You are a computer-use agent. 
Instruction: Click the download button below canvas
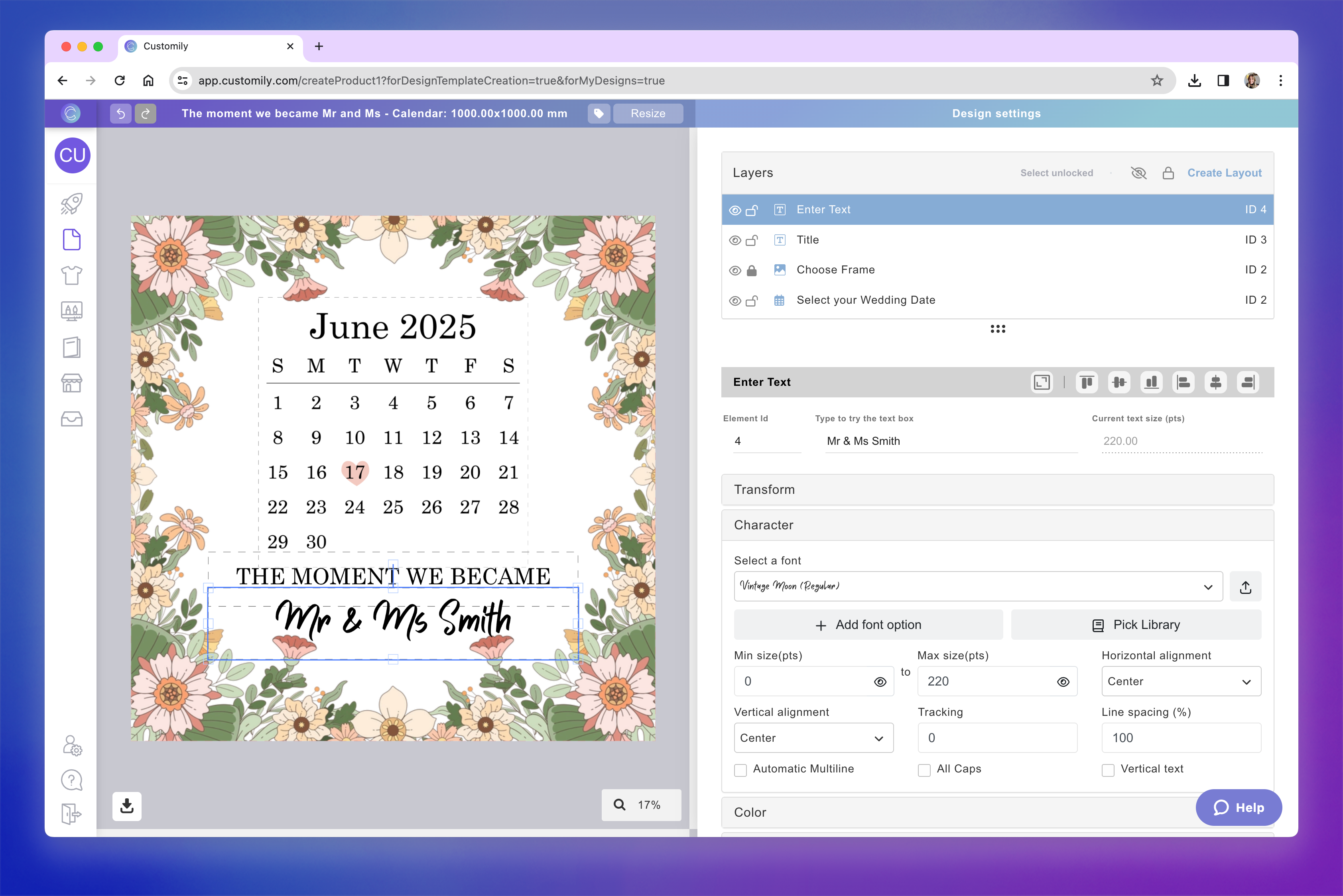point(127,806)
